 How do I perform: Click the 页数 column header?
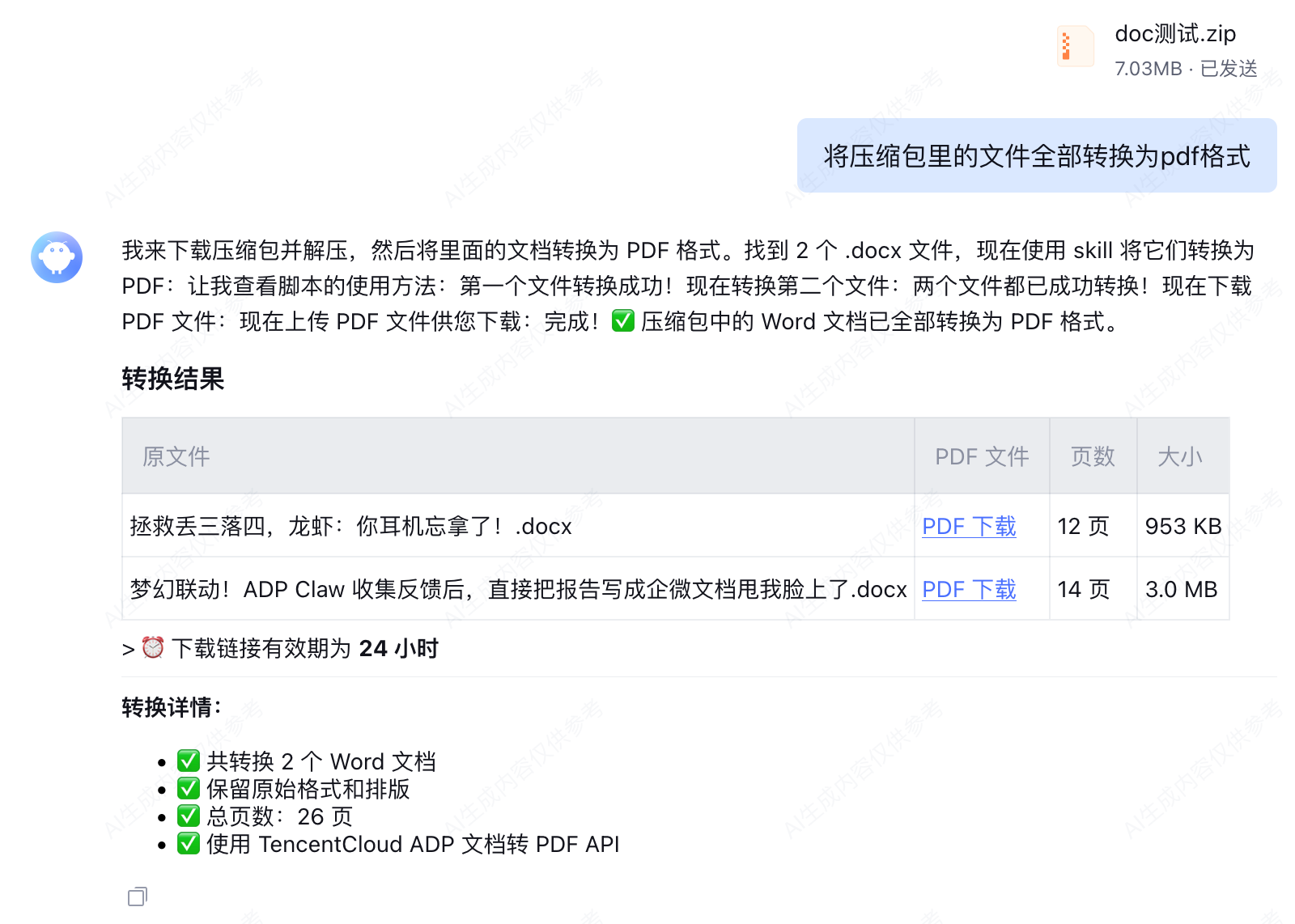1092,456
